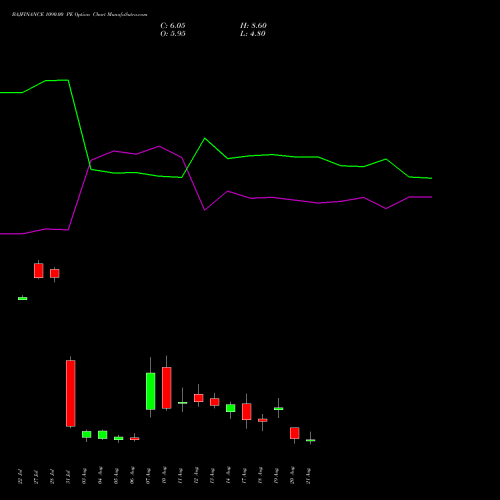Viewport: 500px width, 500px height.
Task: Click the large green candle above 07 Aug
Action: point(151,391)
